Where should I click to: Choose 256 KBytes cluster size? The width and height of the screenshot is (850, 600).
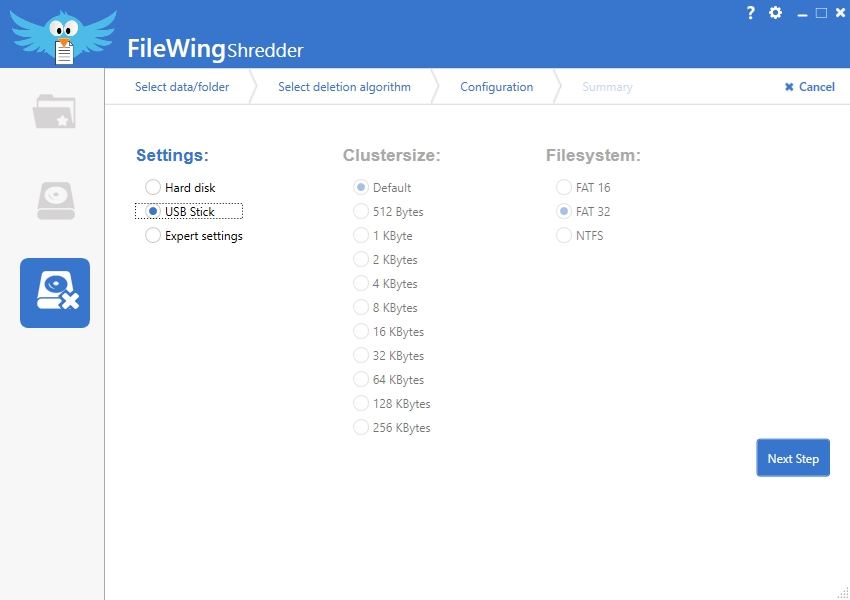click(391, 428)
